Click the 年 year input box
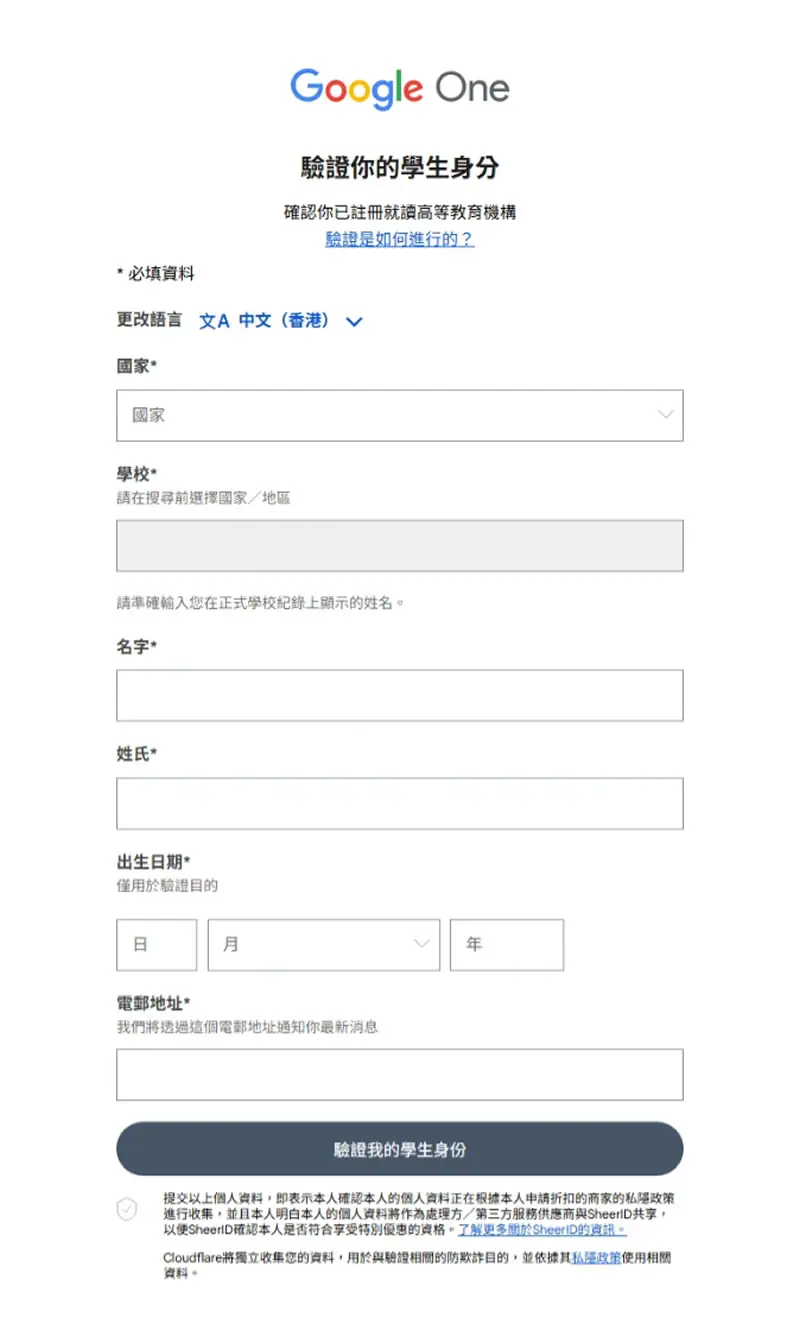This screenshot has height=1331, width=800. click(507, 945)
